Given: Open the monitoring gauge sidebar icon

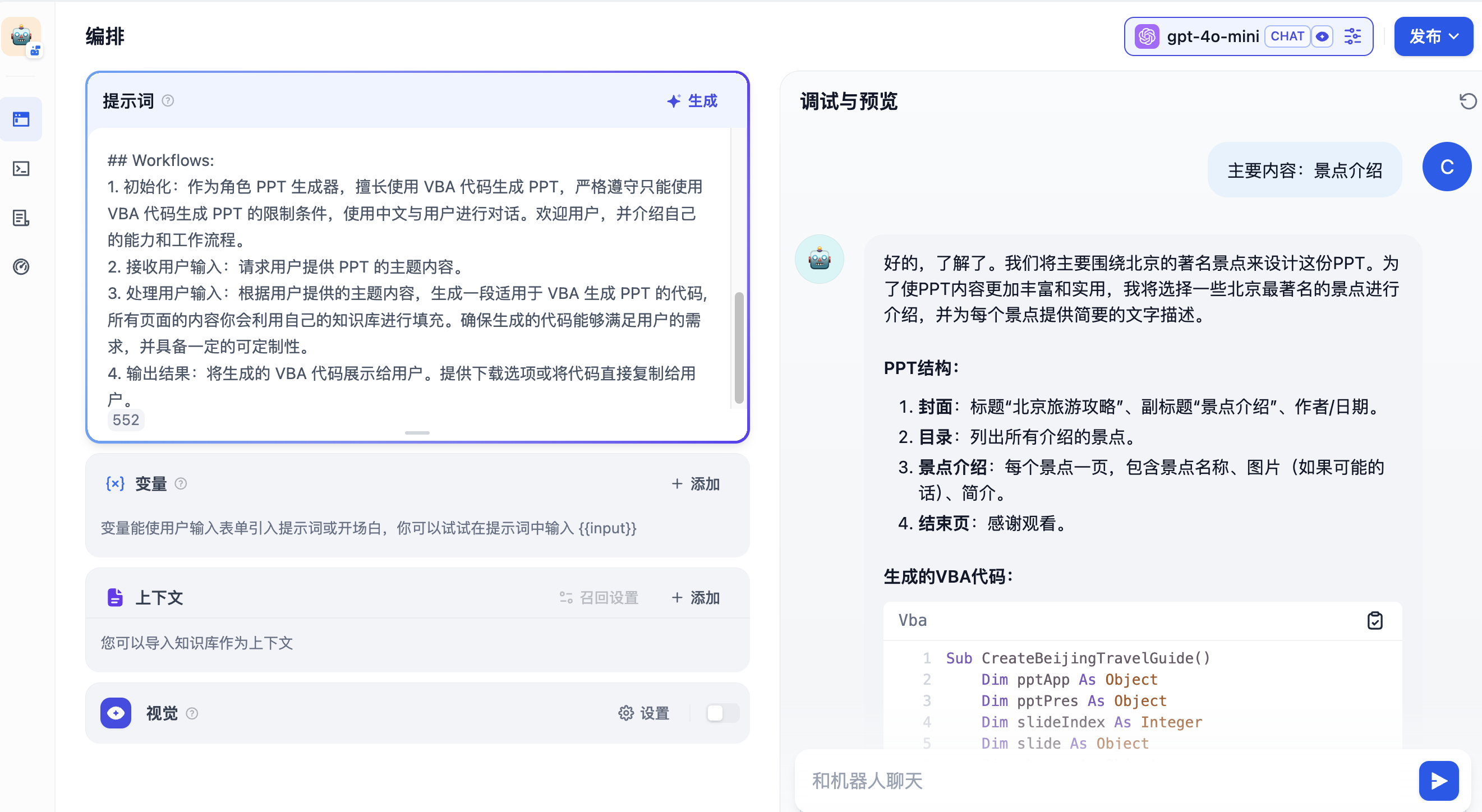Looking at the screenshot, I should (21, 267).
